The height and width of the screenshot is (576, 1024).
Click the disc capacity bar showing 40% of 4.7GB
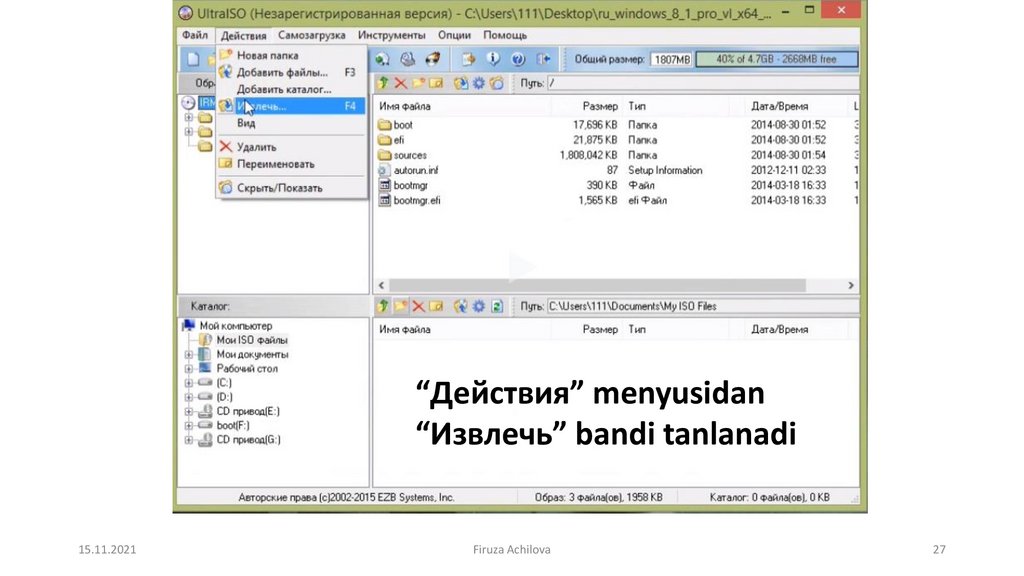776,59
